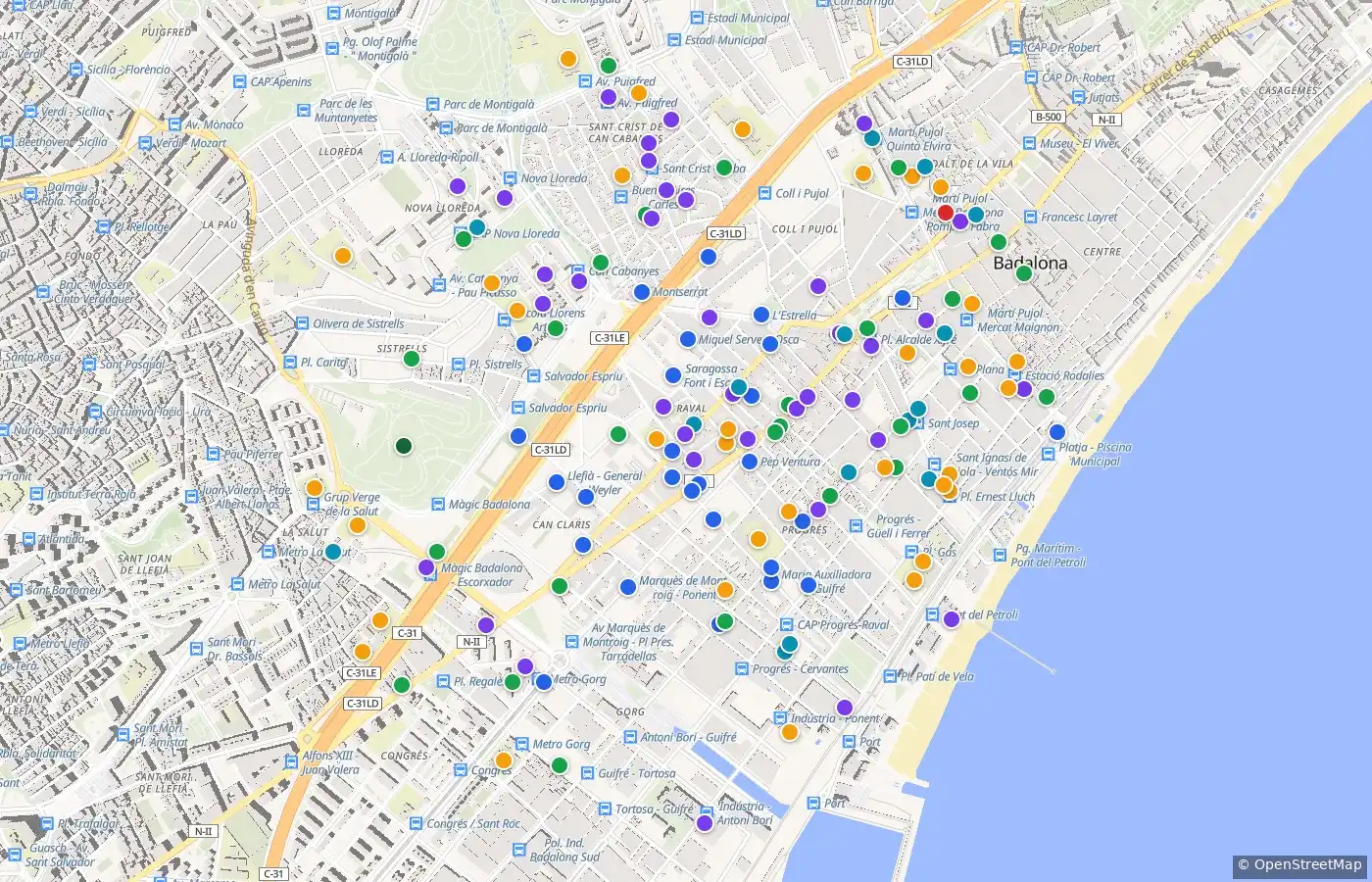The height and width of the screenshot is (882, 1372).
Task: Select the SANT JOAN DE LLEFIÀ label
Action: click(145, 564)
